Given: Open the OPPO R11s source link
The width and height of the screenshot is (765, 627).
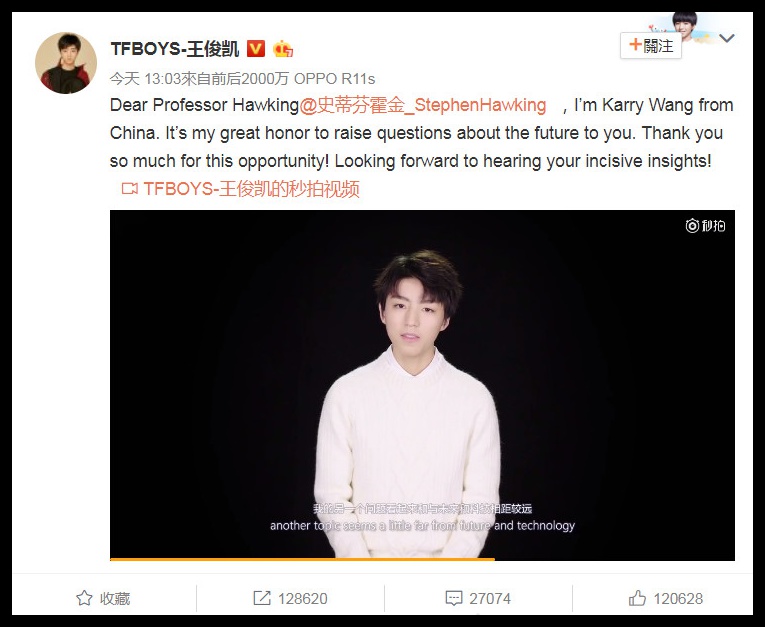Looking at the screenshot, I should point(334,79).
